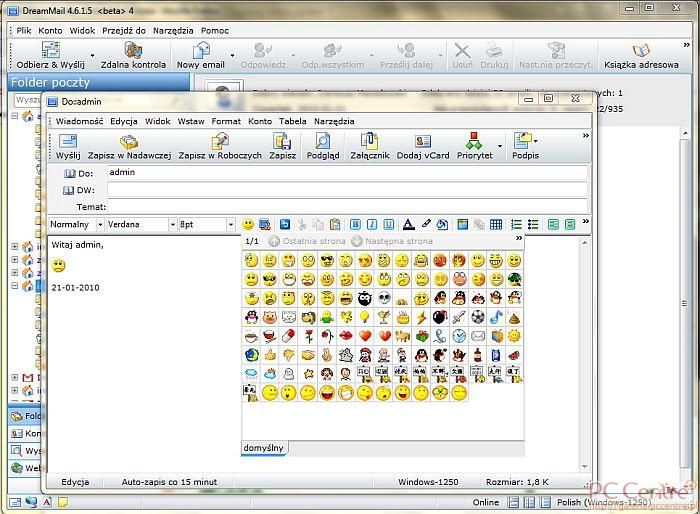
Task: Click the Priorytet icon
Action: pyautogui.click(x=474, y=146)
